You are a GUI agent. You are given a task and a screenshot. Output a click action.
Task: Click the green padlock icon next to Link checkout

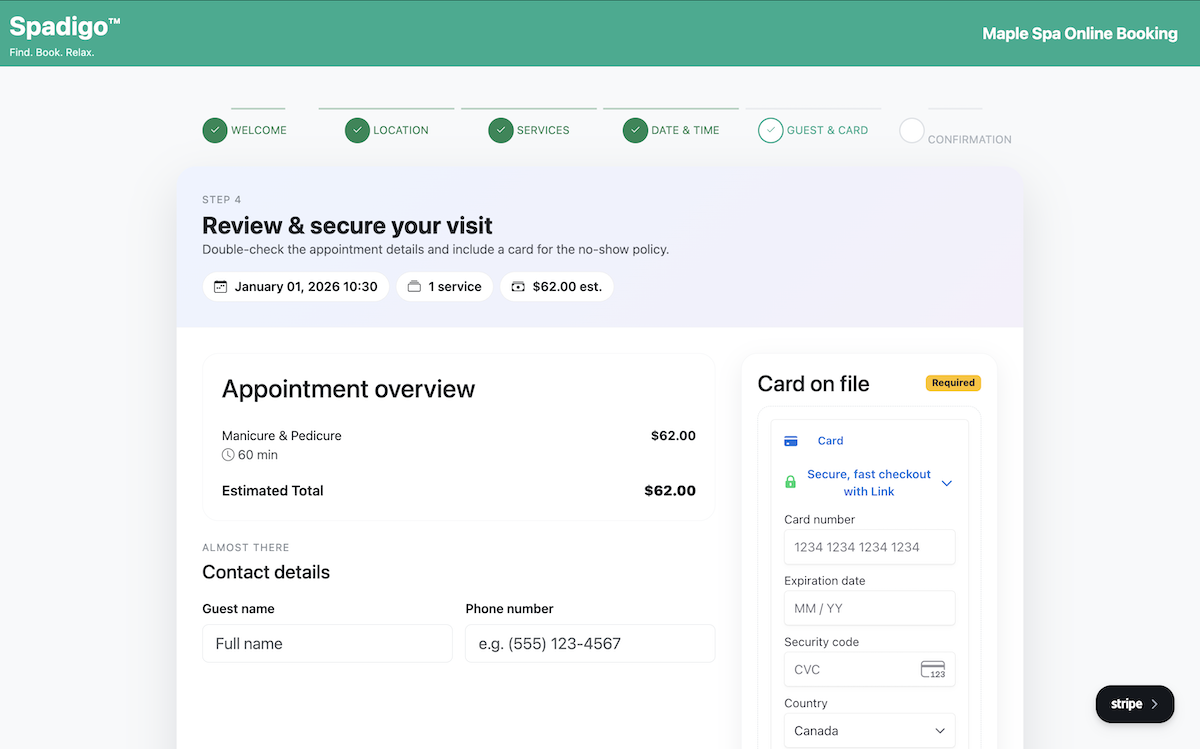coord(790,481)
